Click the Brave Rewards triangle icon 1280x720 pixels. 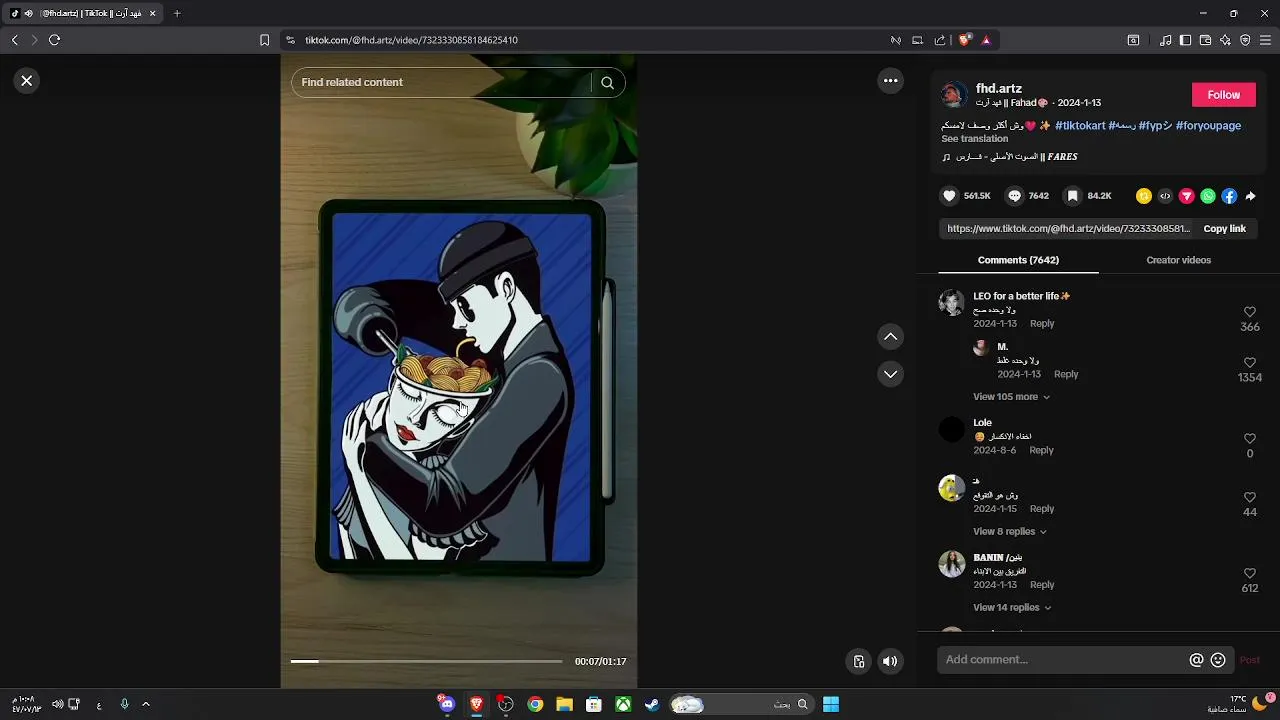(x=986, y=40)
